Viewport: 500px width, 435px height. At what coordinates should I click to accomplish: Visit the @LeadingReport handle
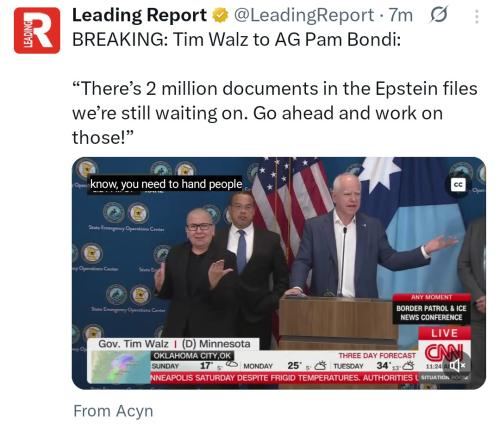point(303,15)
